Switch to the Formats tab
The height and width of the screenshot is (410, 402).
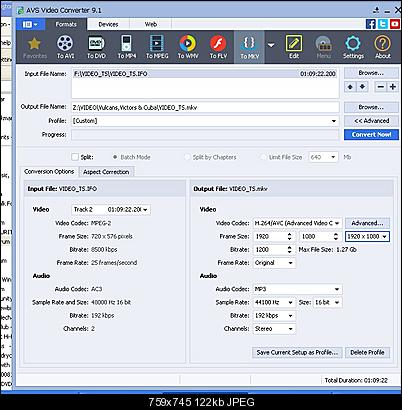coord(66,24)
